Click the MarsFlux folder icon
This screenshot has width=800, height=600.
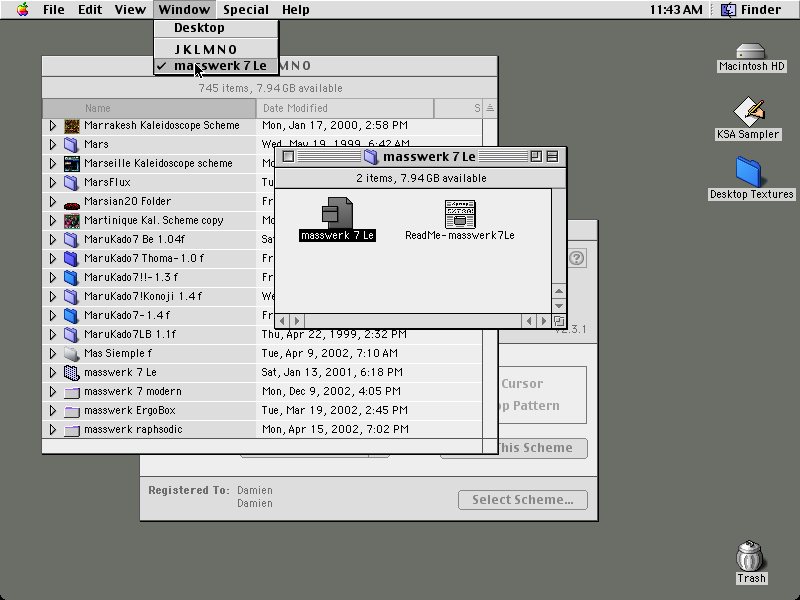tap(72, 183)
